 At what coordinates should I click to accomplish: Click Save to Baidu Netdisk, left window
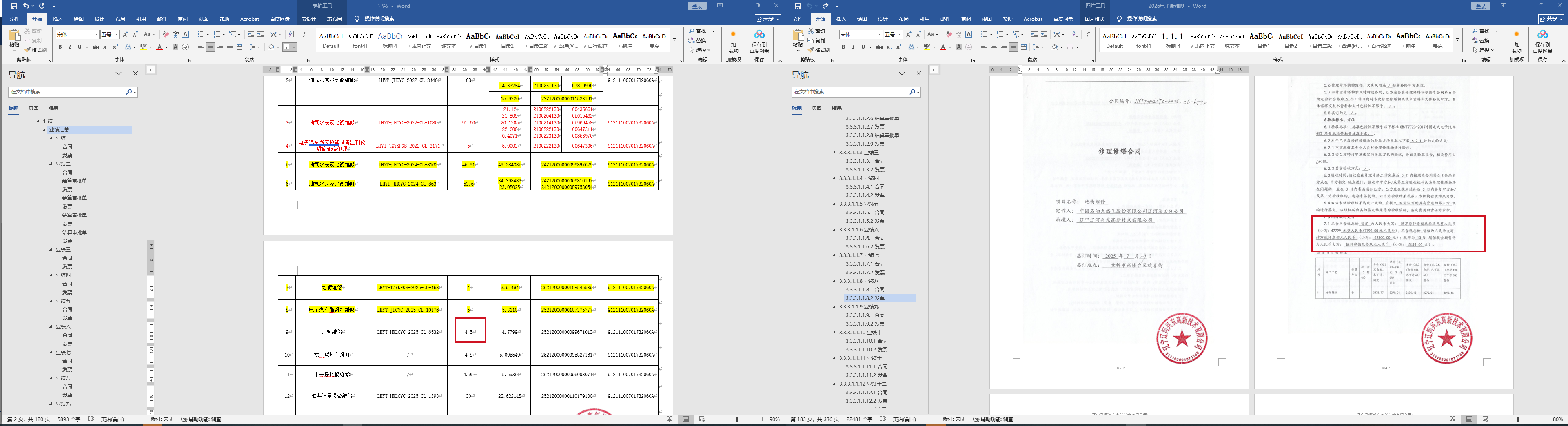click(759, 40)
